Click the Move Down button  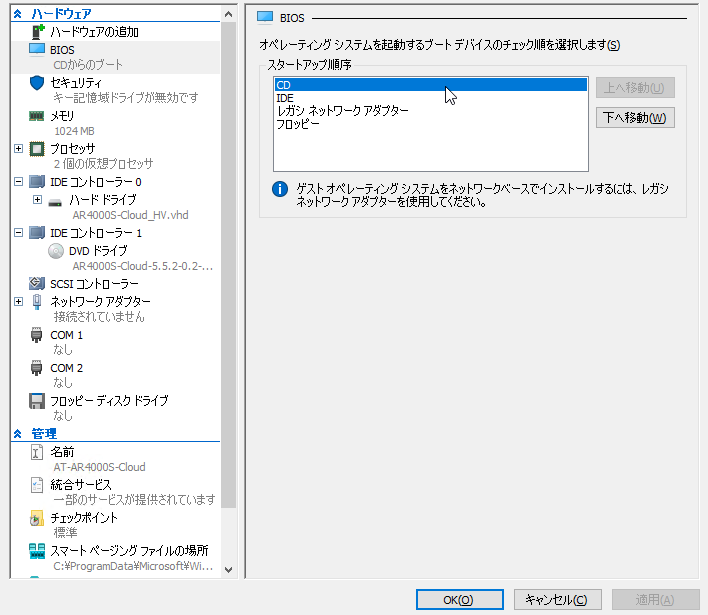635,118
